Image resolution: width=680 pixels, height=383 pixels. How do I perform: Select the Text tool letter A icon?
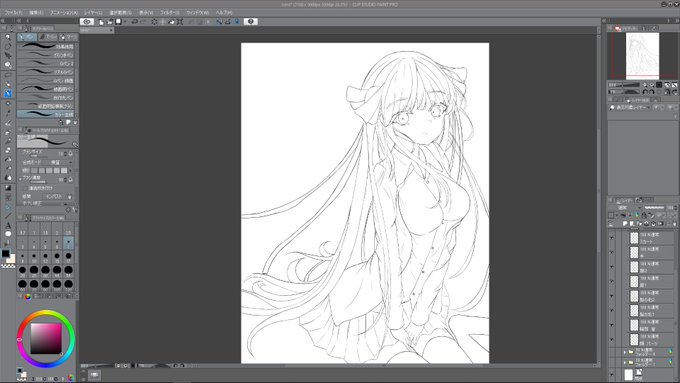8,225
